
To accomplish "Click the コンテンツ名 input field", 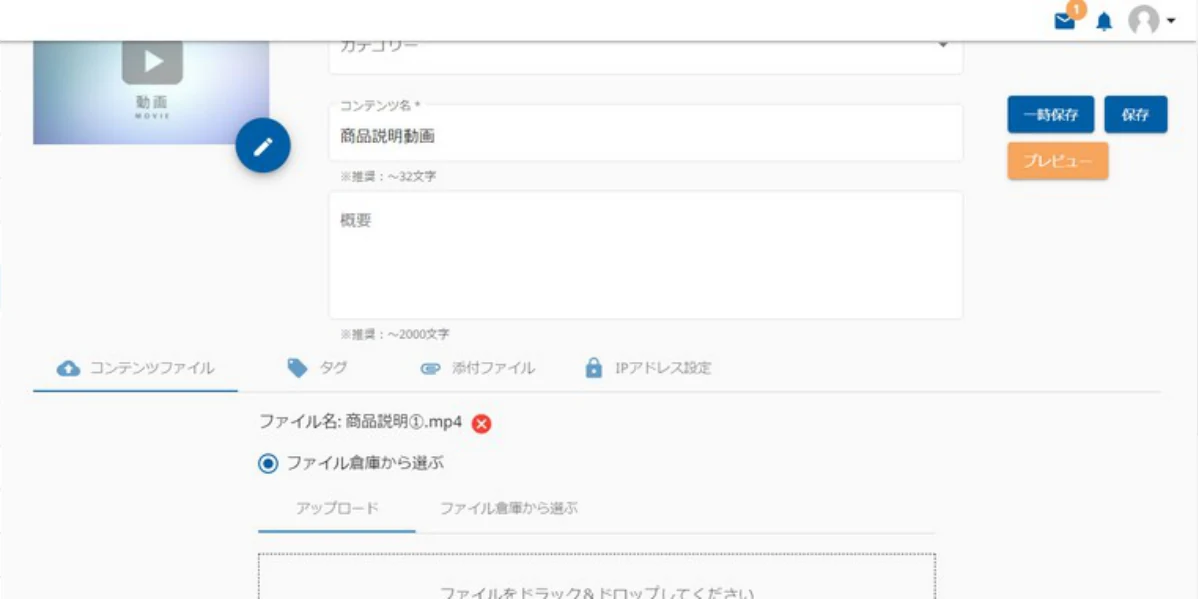I will (646, 134).
